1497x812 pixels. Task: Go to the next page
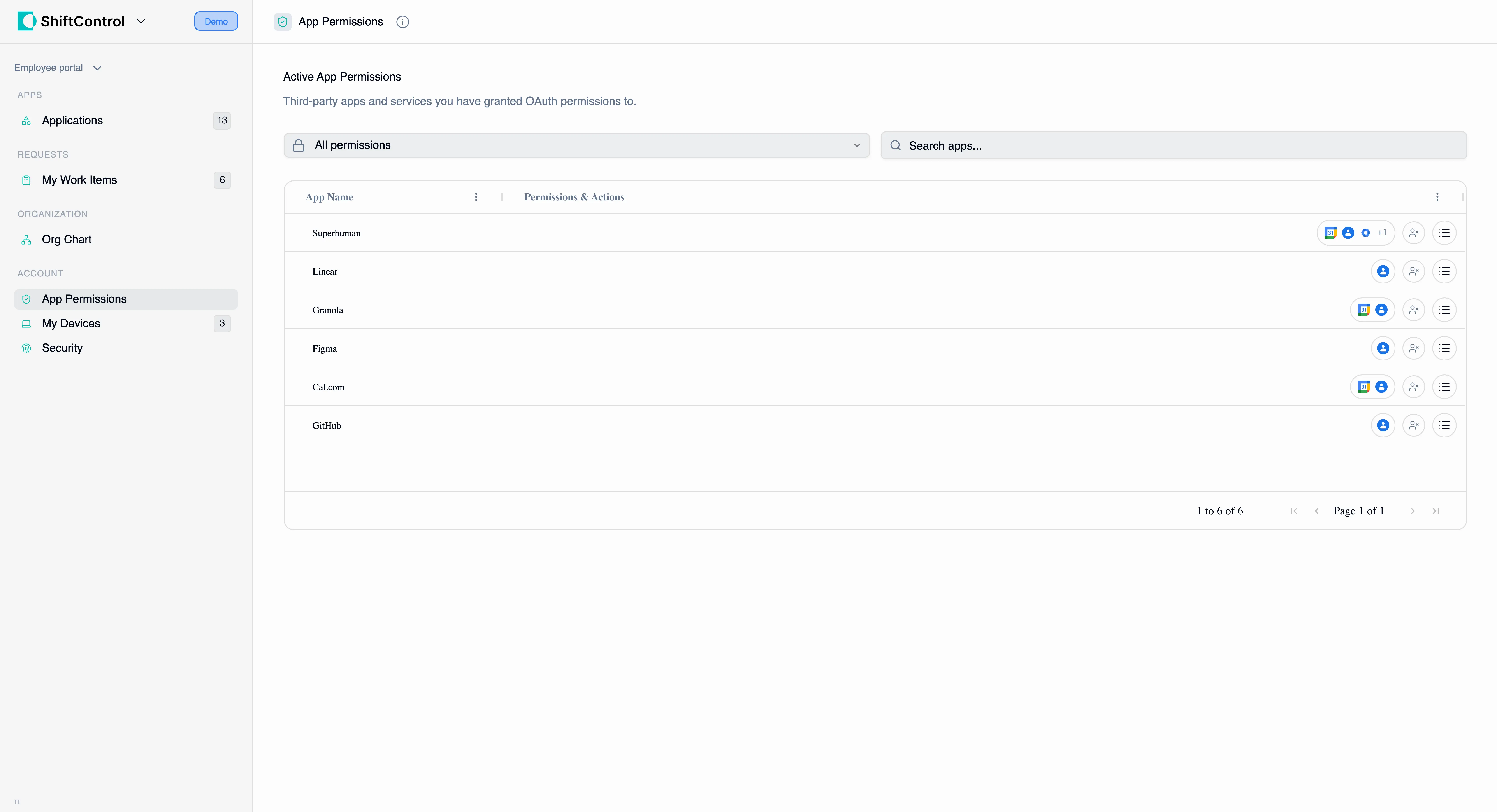pyautogui.click(x=1413, y=511)
